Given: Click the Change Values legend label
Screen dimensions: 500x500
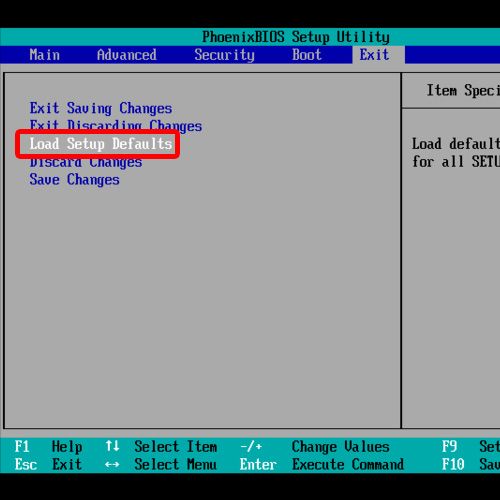Looking at the screenshot, I should coord(341,447).
